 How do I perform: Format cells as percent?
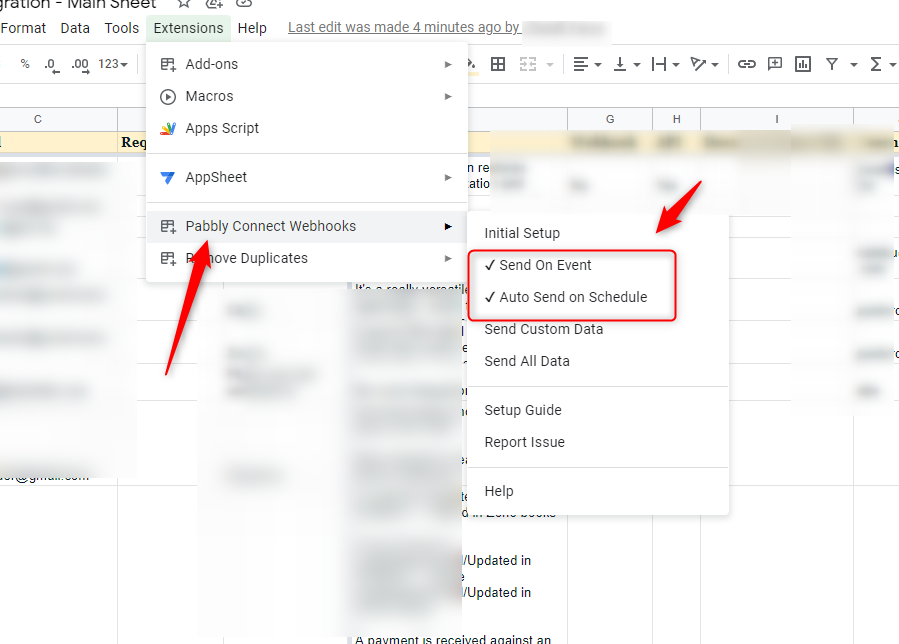25,64
